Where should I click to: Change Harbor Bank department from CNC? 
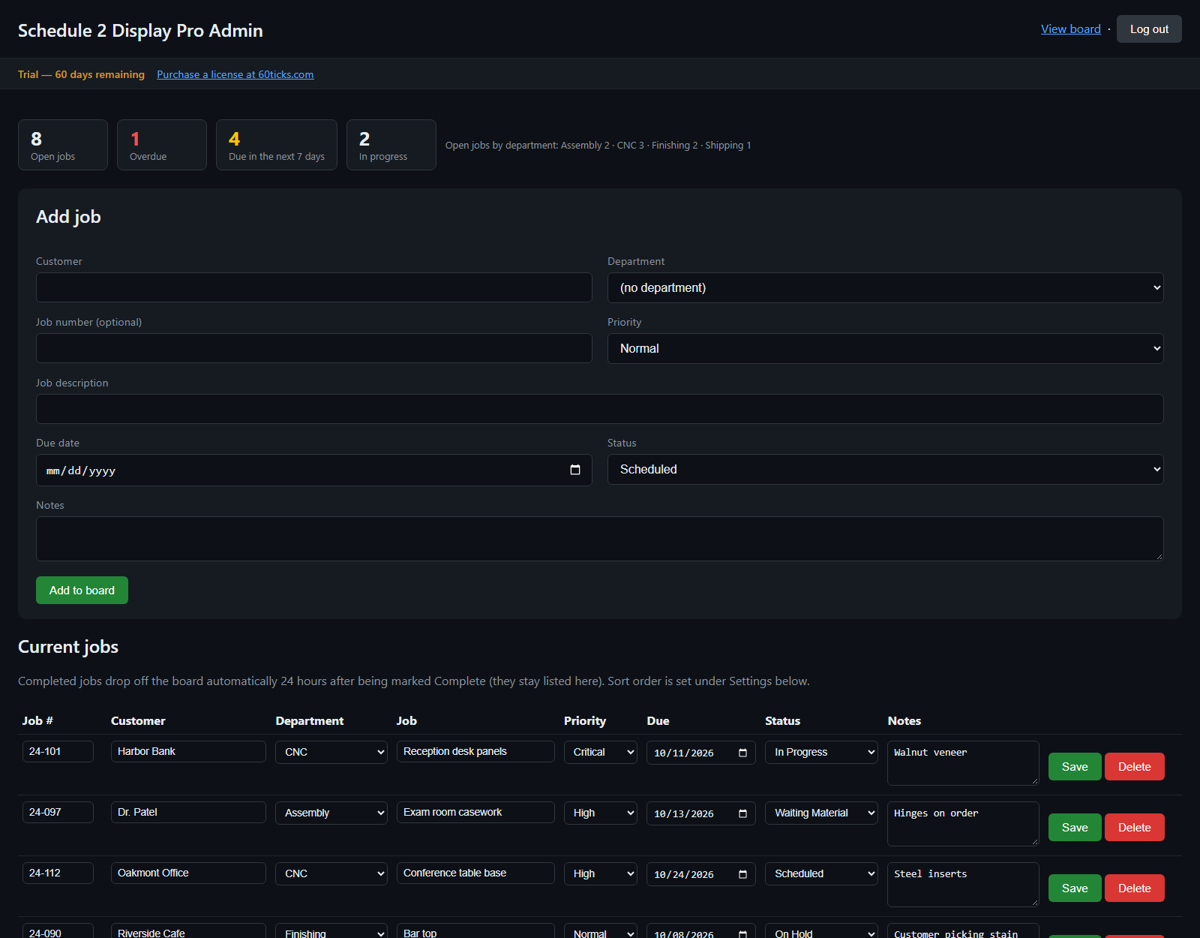(331, 752)
